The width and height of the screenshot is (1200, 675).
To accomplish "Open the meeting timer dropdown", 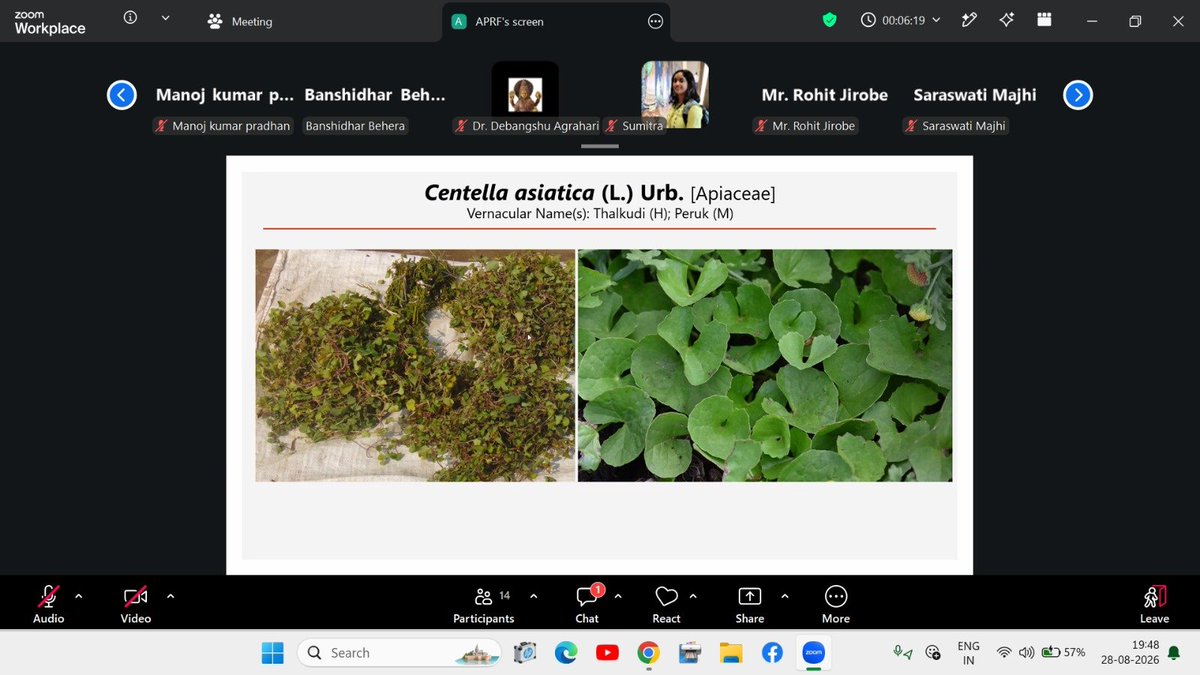I will coord(901,20).
